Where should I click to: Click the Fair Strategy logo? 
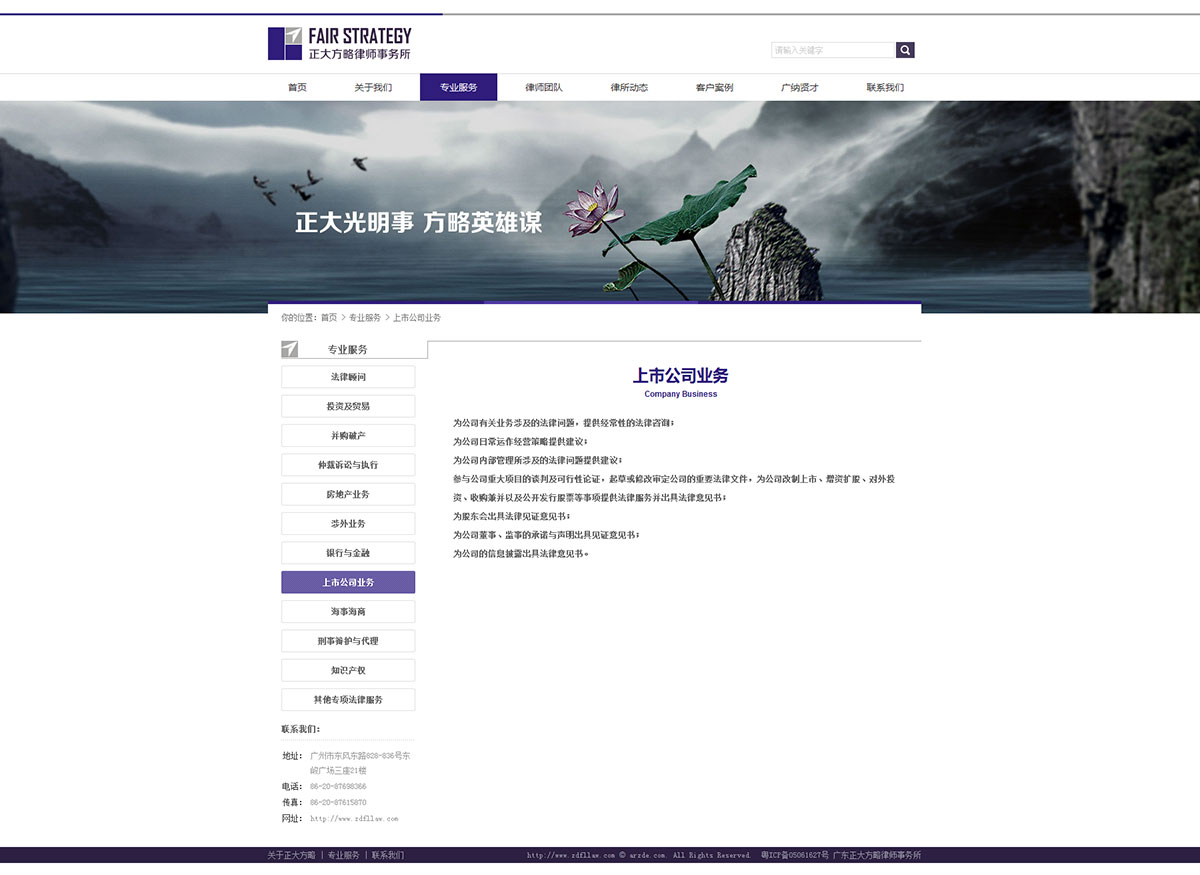pos(340,44)
